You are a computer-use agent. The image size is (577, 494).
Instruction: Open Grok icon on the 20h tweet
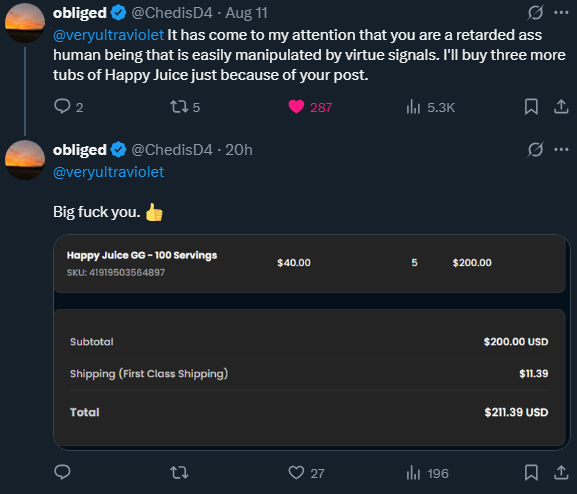pyautogui.click(x=535, y=149)
